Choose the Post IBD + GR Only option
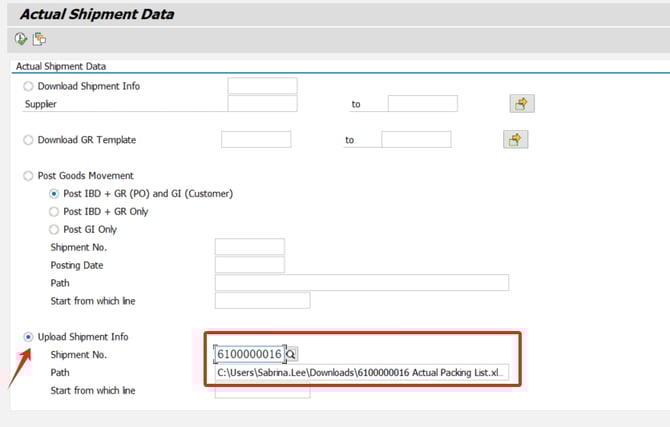Viewport: 670px width, 427px height. (x=55, y=211)
